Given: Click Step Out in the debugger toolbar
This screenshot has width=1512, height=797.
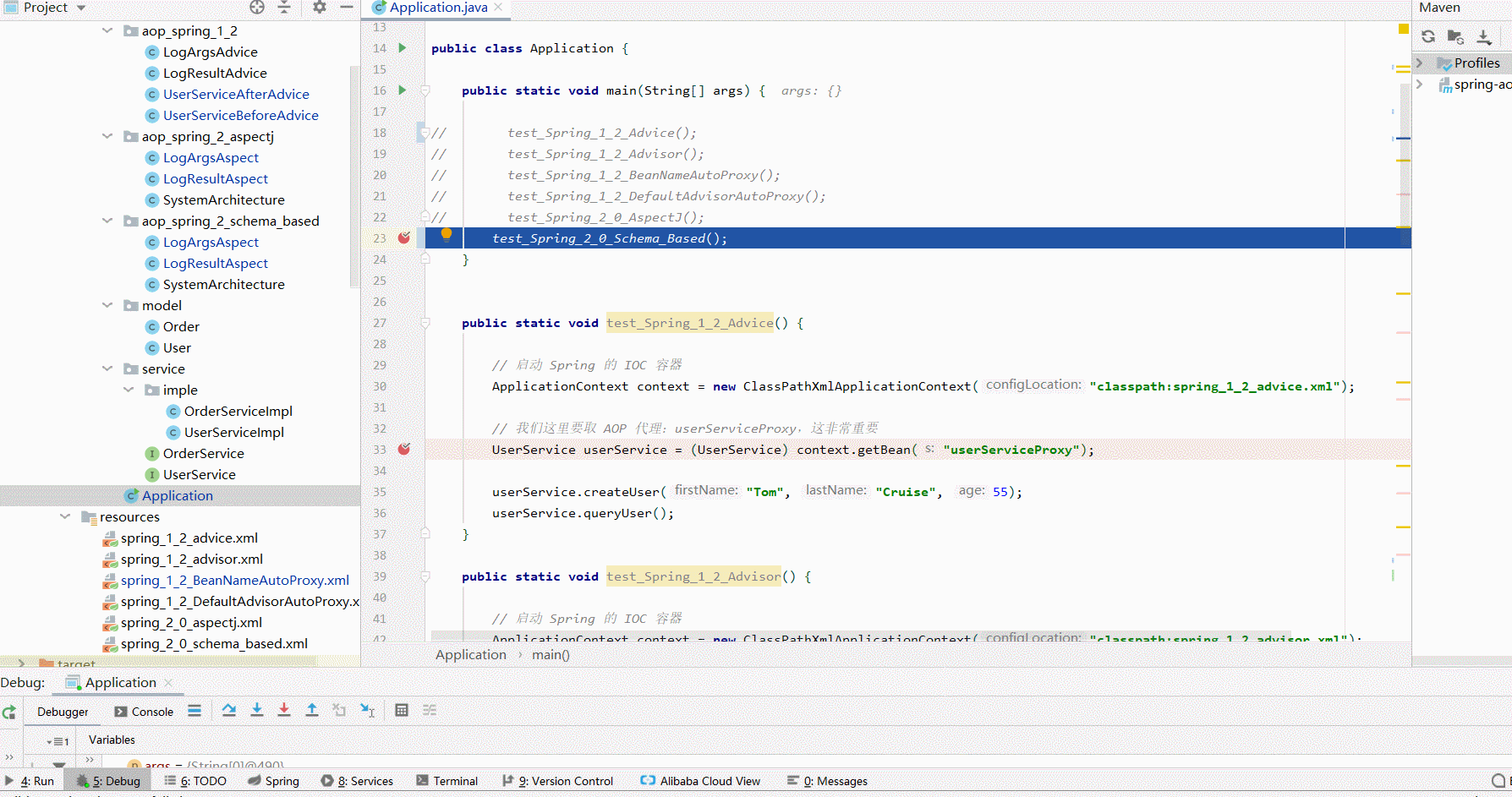Looking at the screenshot, I should coord(311,711).
